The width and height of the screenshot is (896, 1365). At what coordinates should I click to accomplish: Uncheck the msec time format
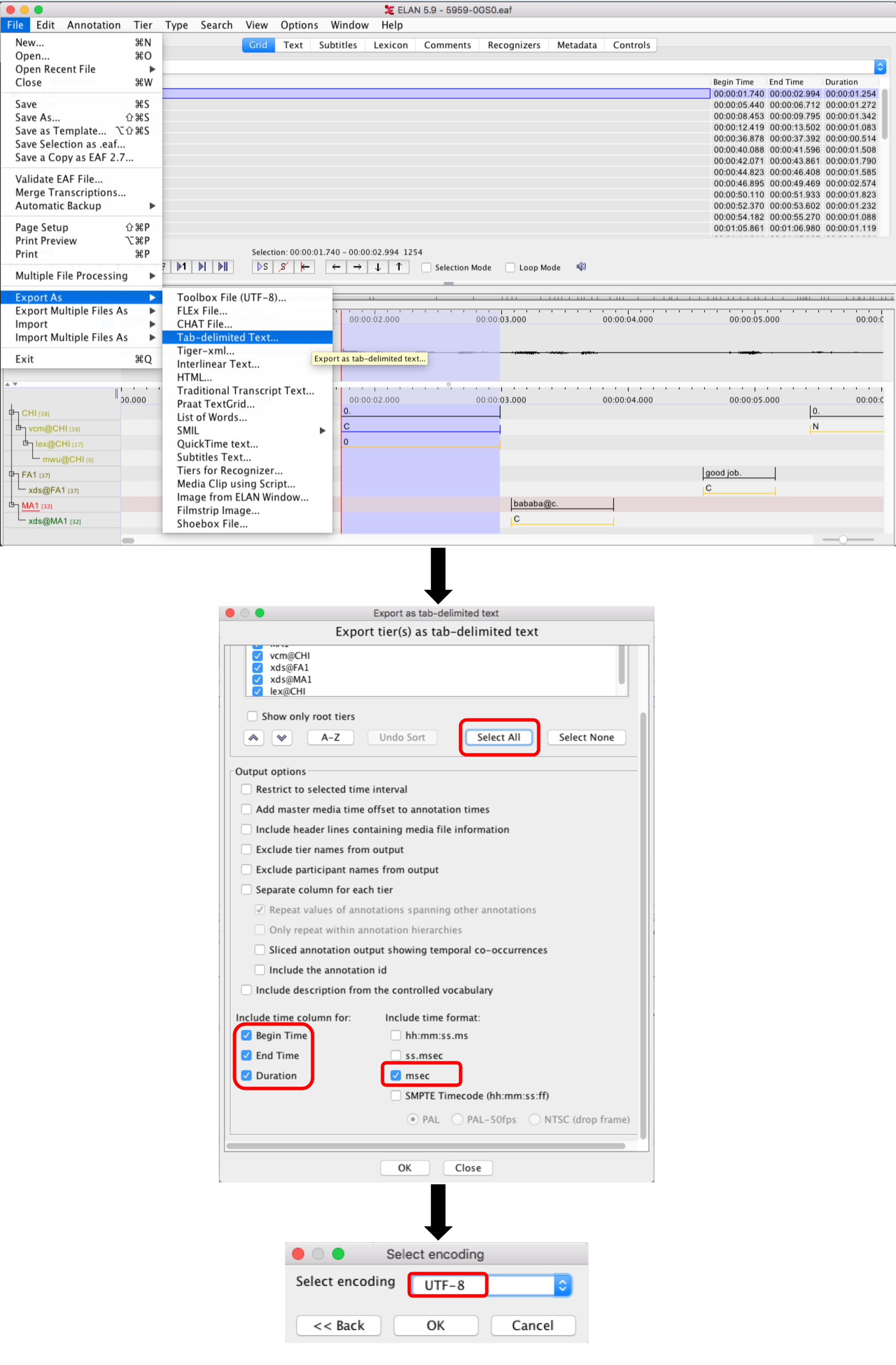click(x=395, y=1076)
